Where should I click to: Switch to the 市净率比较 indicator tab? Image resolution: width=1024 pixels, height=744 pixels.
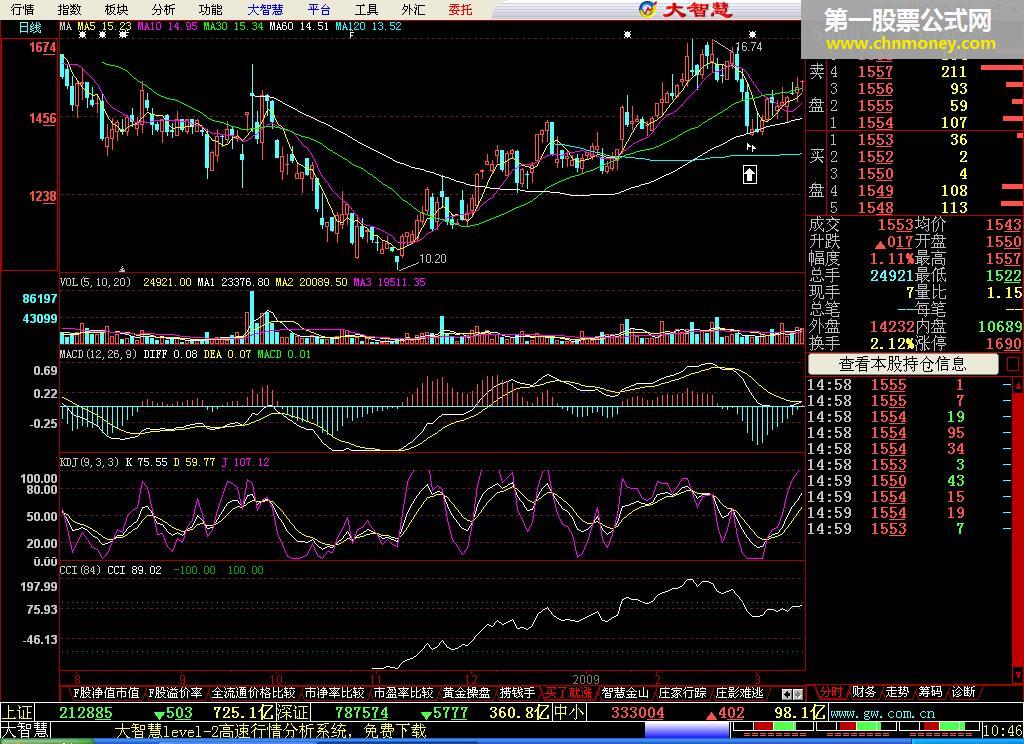click(x=334, y=692)
